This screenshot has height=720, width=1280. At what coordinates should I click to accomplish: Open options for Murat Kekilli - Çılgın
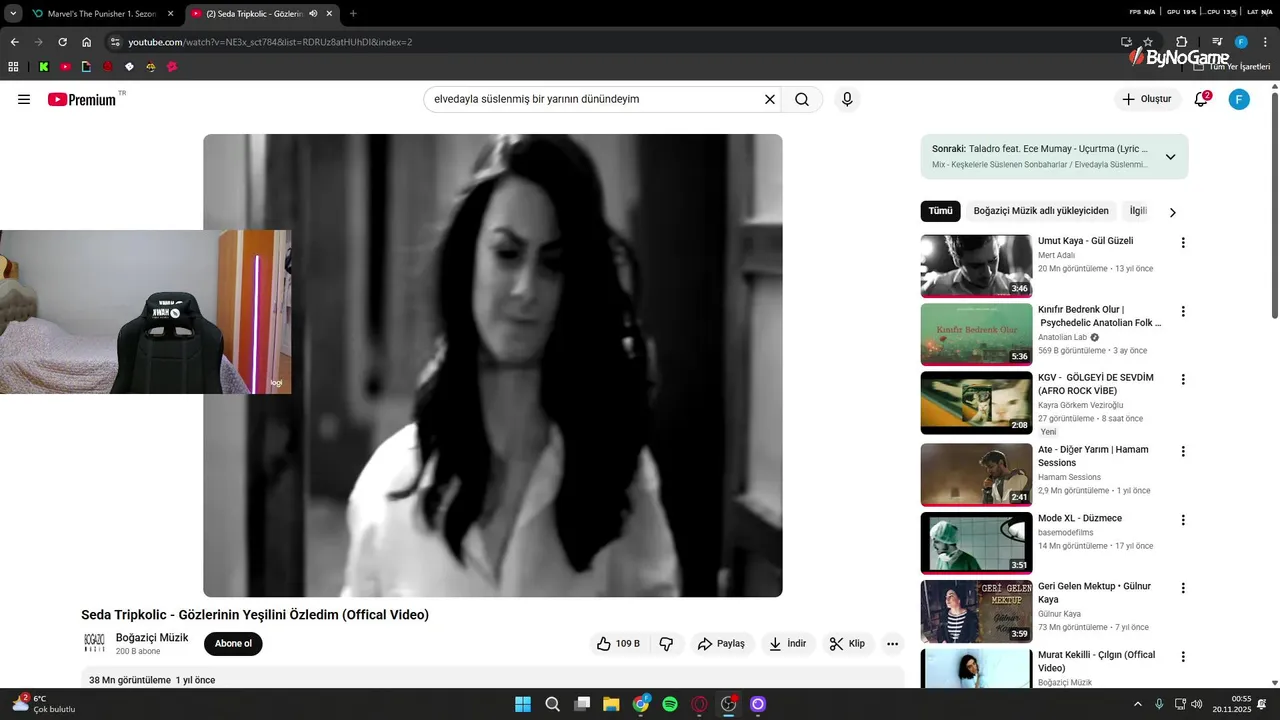pyautogui.click(x=1183, y=657)
